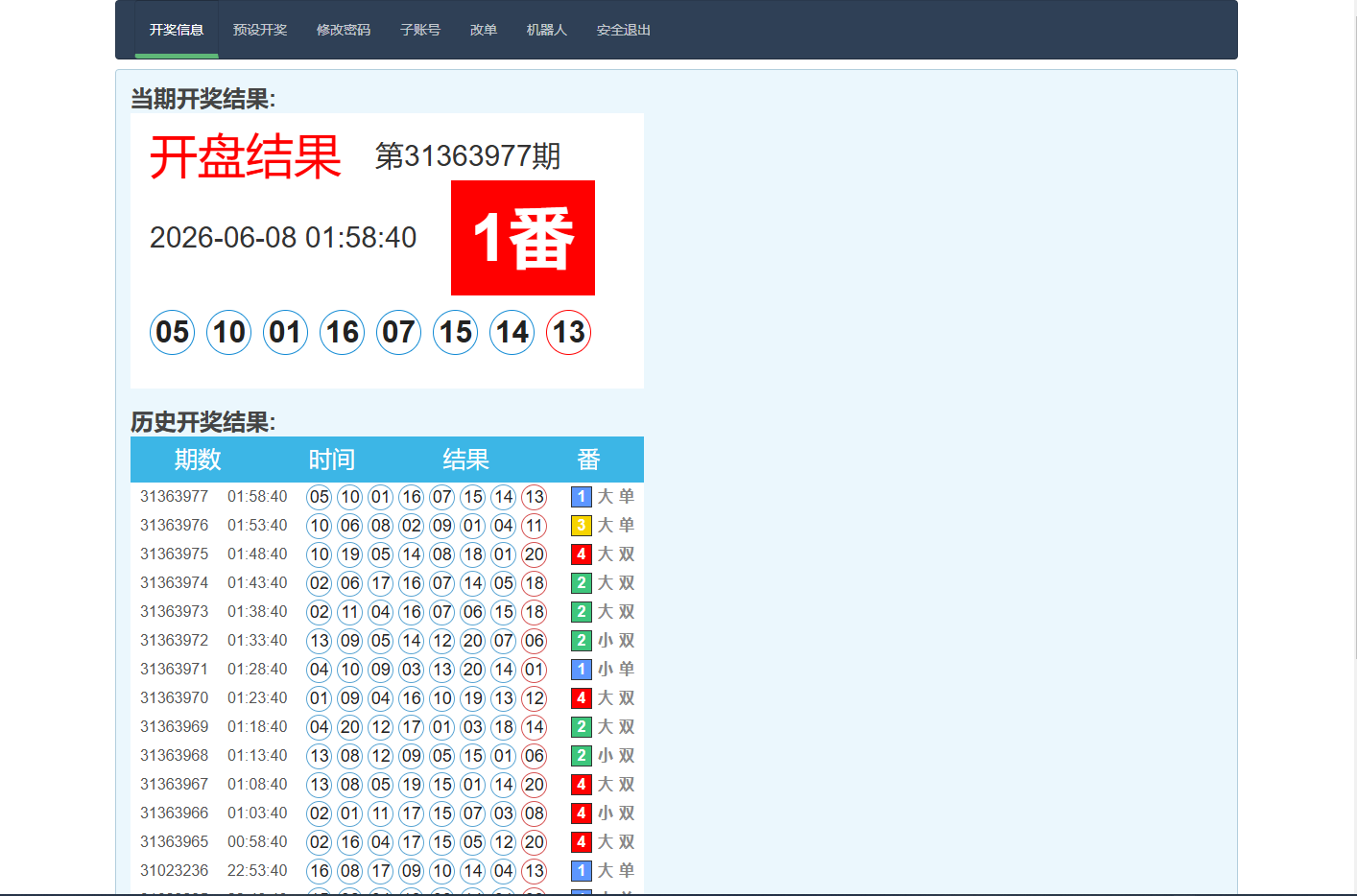Click blue badge 1 in row 31363971
1357x896 pixels.
[582, 670]
